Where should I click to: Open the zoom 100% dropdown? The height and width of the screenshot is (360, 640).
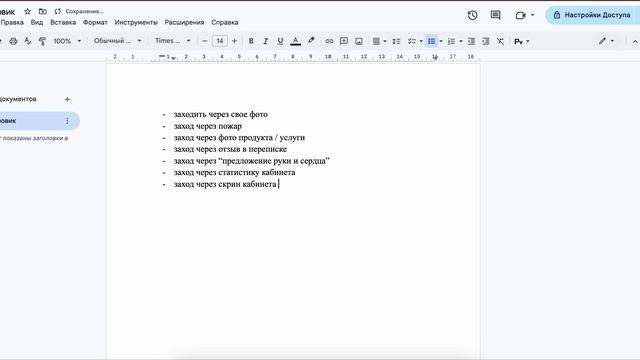(x=67, y=41)
